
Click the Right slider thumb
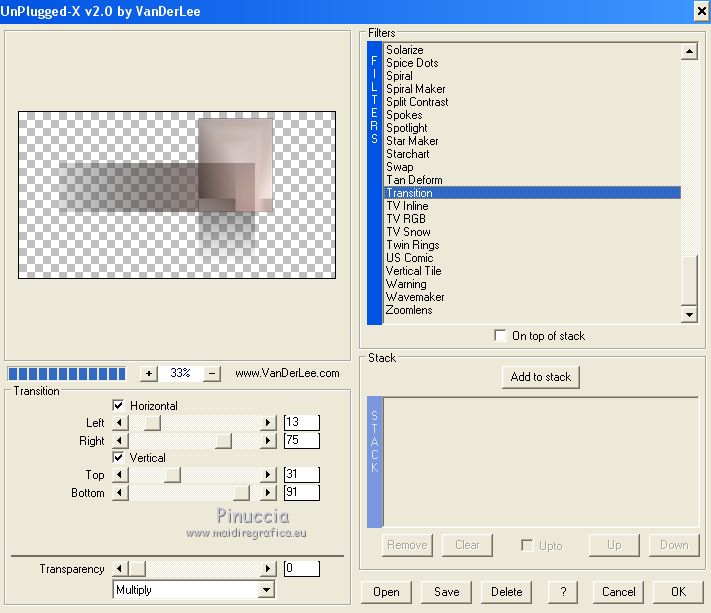pyautogui.click(x=224, y=440)
